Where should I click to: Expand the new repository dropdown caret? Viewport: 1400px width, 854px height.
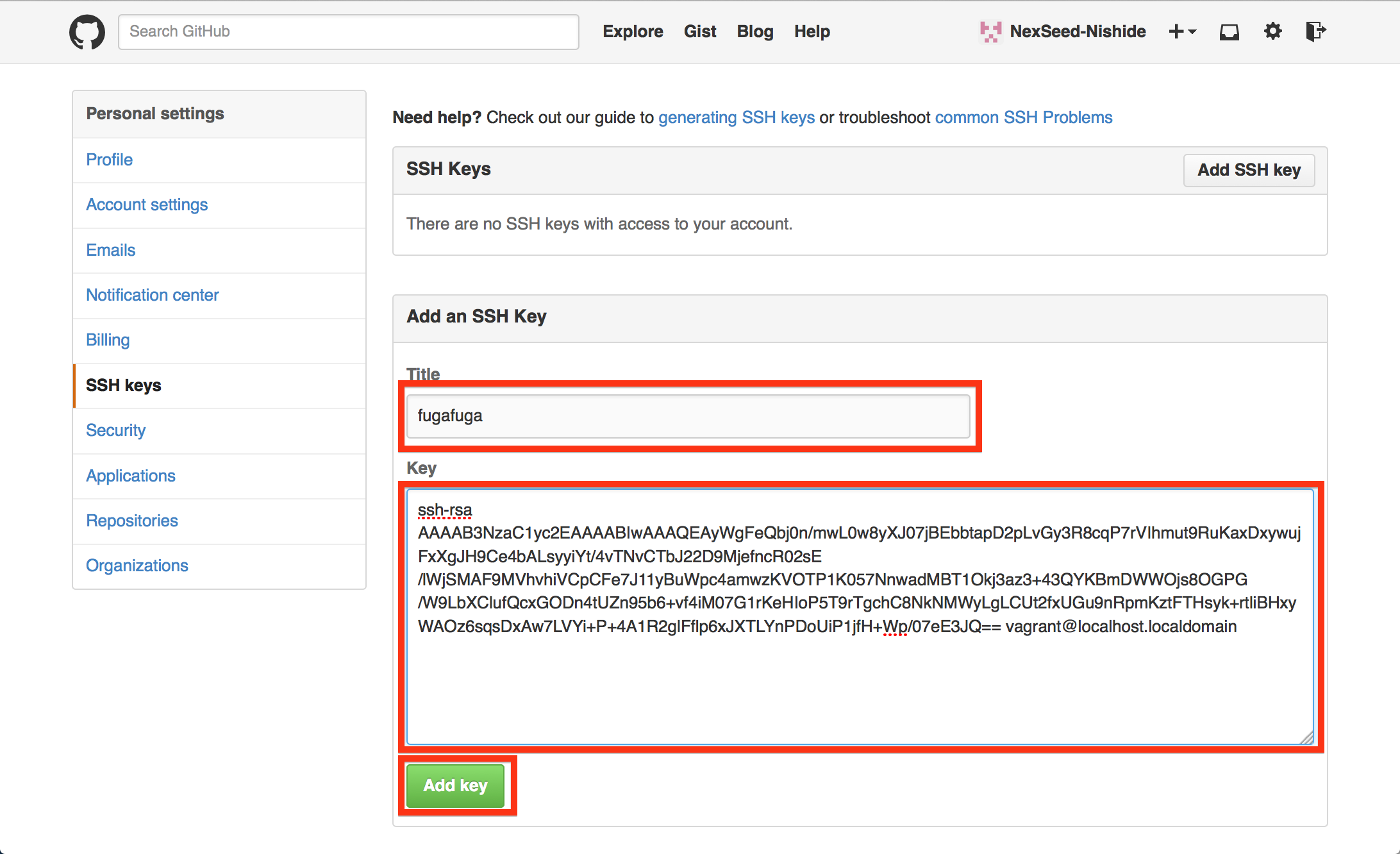1191,31
